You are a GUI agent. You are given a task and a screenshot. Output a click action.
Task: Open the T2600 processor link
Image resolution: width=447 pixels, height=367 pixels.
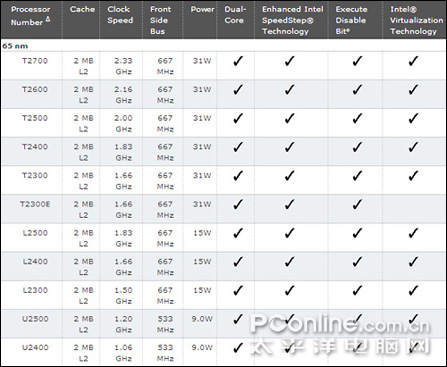click(x=35, y=89)
